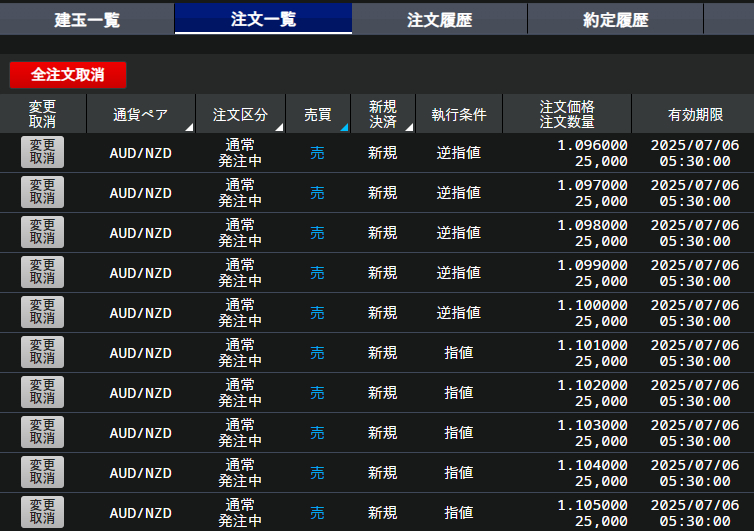Click 売 in the 1.096000 order row
This screenshot has height=531, width=754.
(317, 153)
